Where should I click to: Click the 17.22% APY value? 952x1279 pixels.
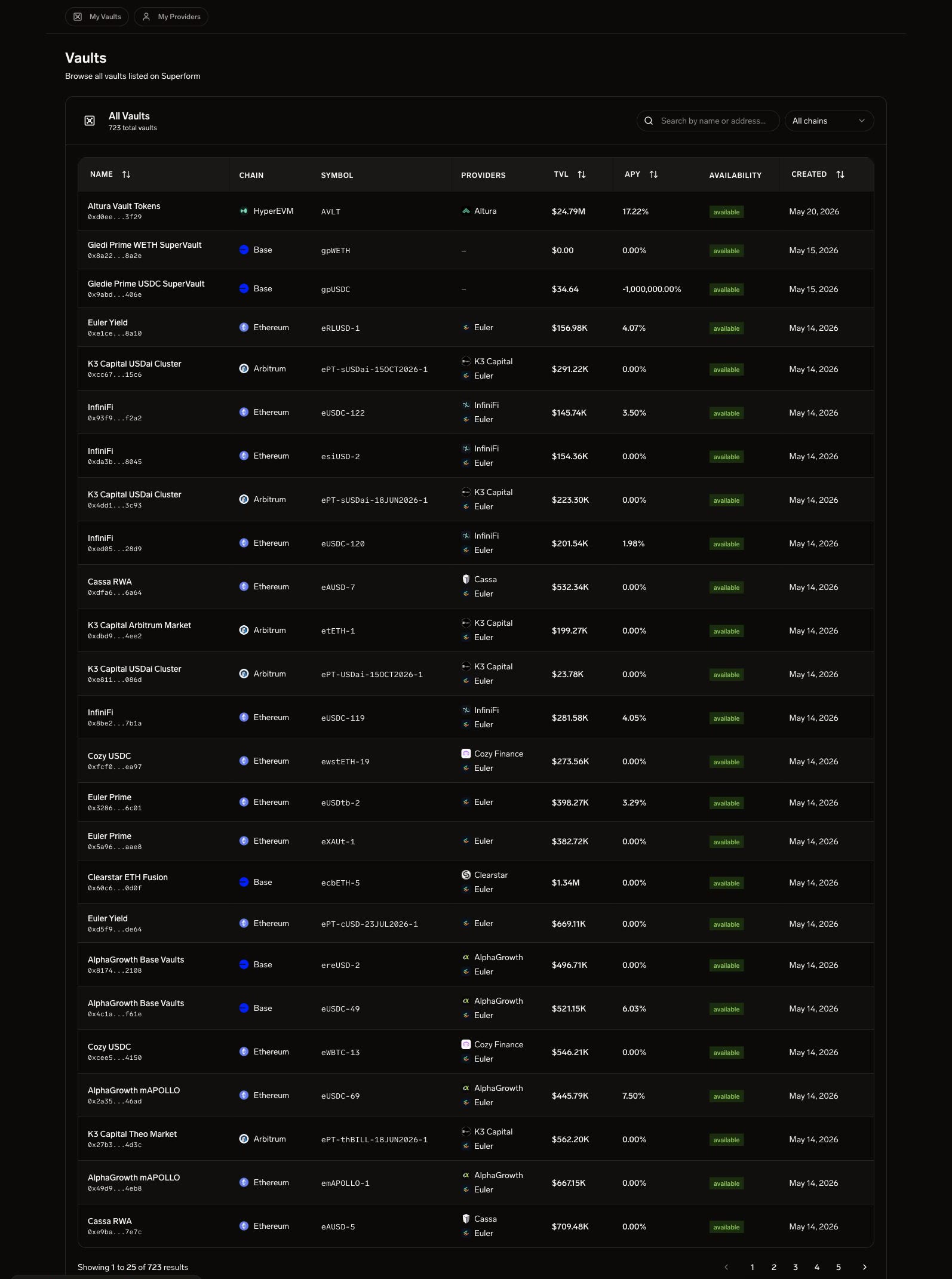point(635,211)
